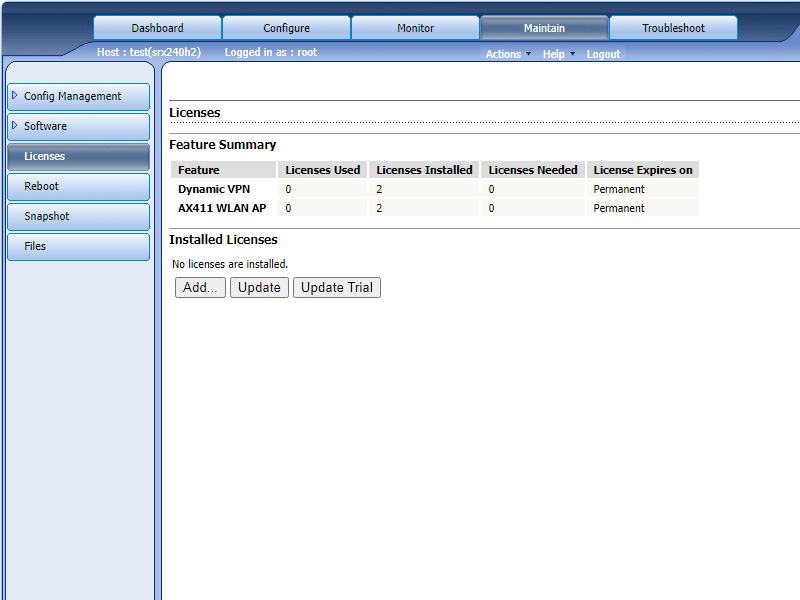Expand the Software section arrow
This screenshot has width=800, height=600.
(x=15, y=126)
